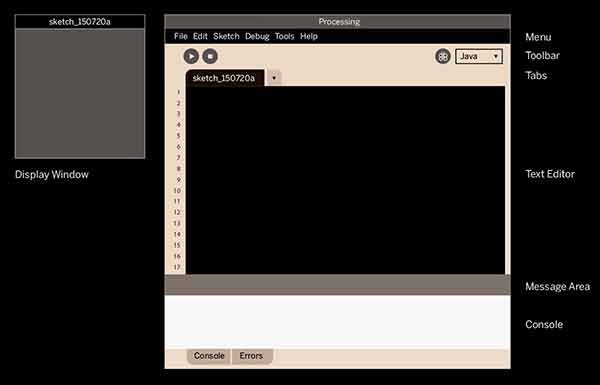Run the sketch with the play button
Viewport: 600px width, 385px height.
(x=191, y=56)
